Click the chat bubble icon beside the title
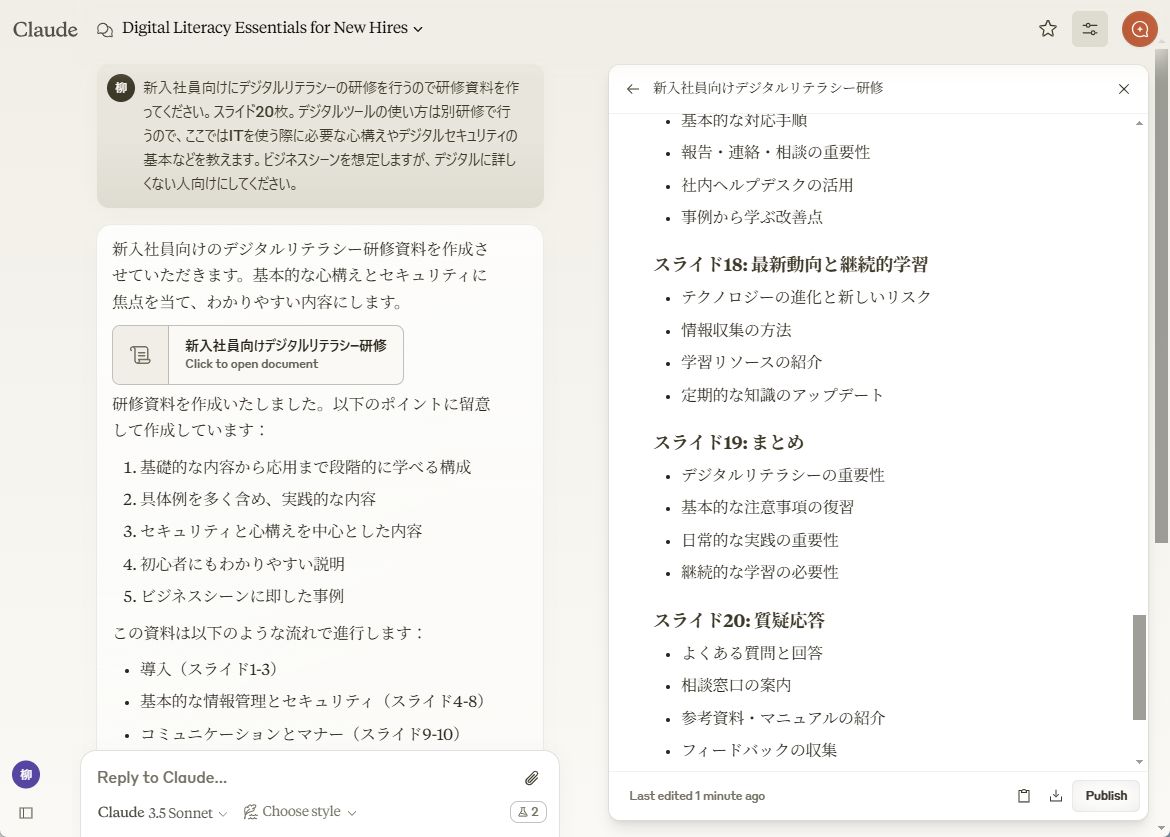1170x837 pixels. click(x=105, y=29)
